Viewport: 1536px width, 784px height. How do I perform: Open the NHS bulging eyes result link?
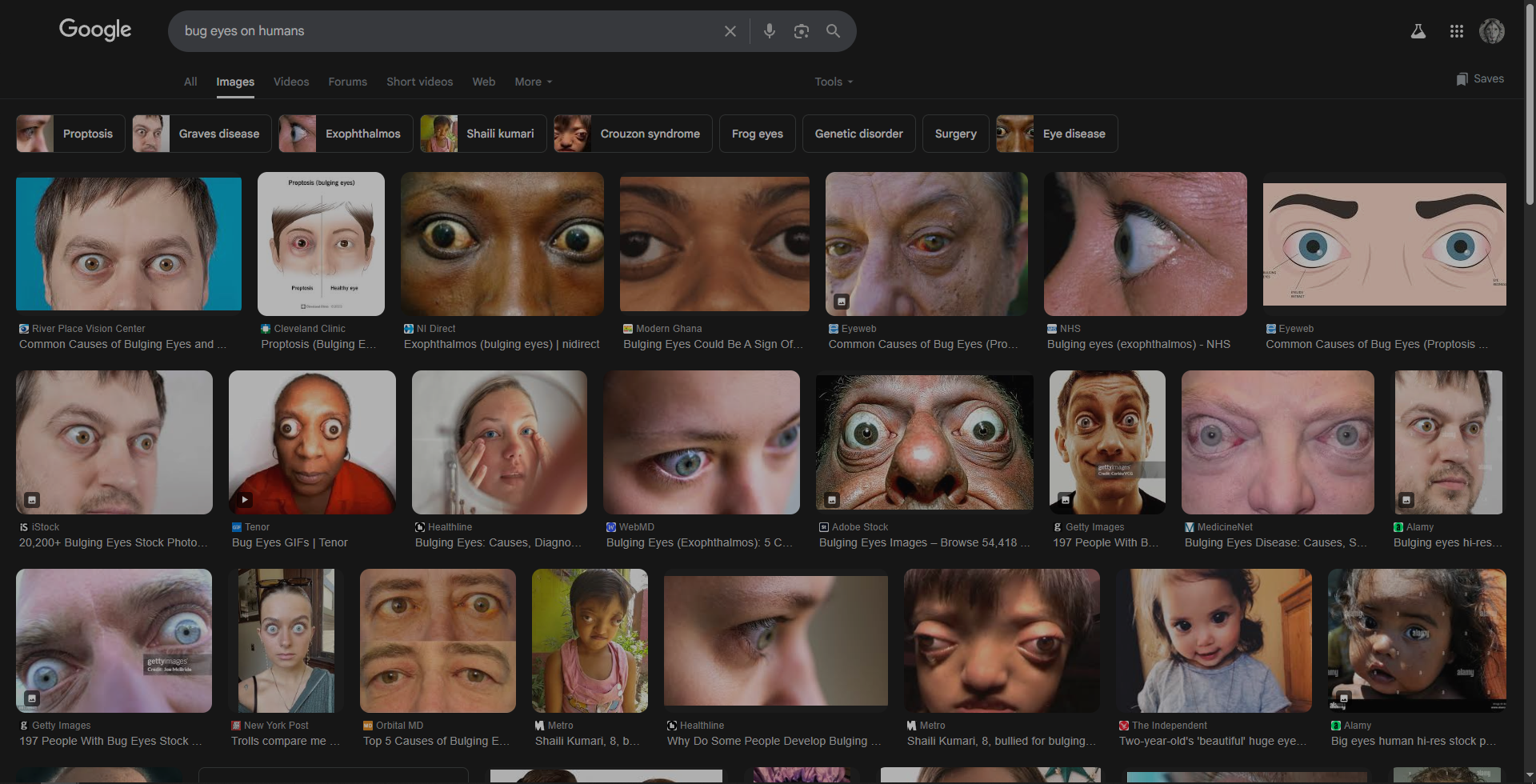pos(1138,344)
